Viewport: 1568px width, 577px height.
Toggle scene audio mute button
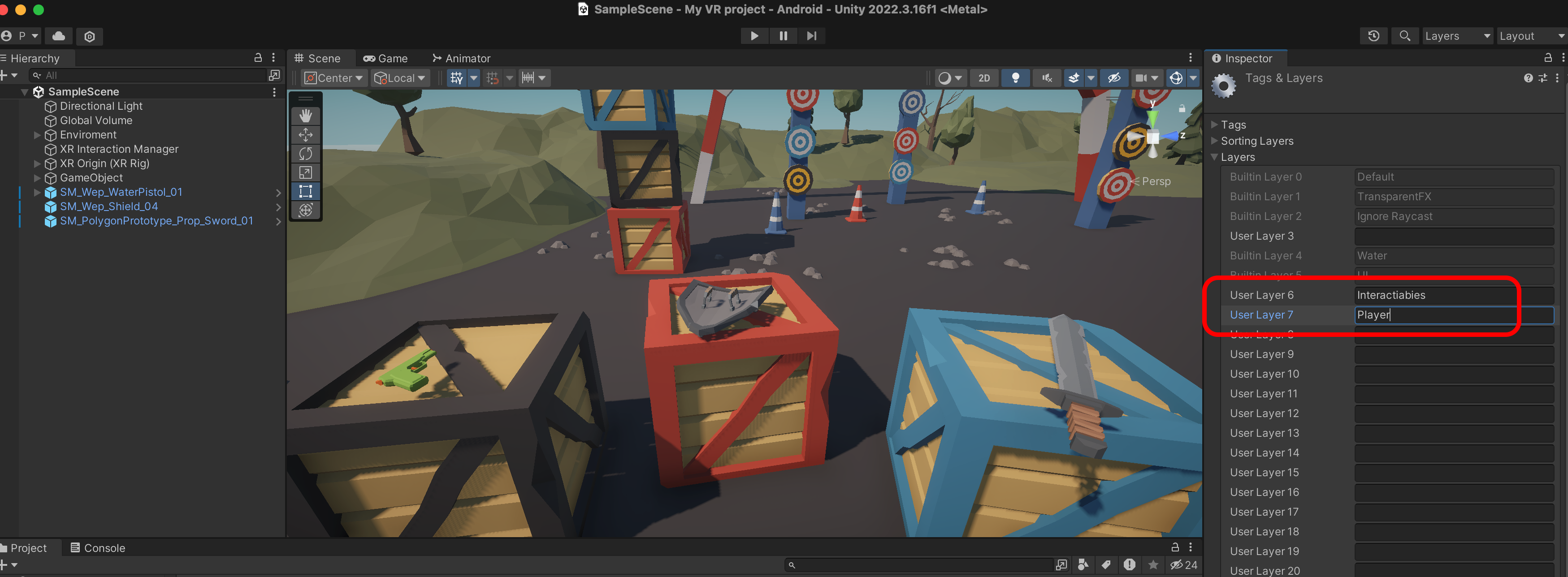tap(1046, 78)
